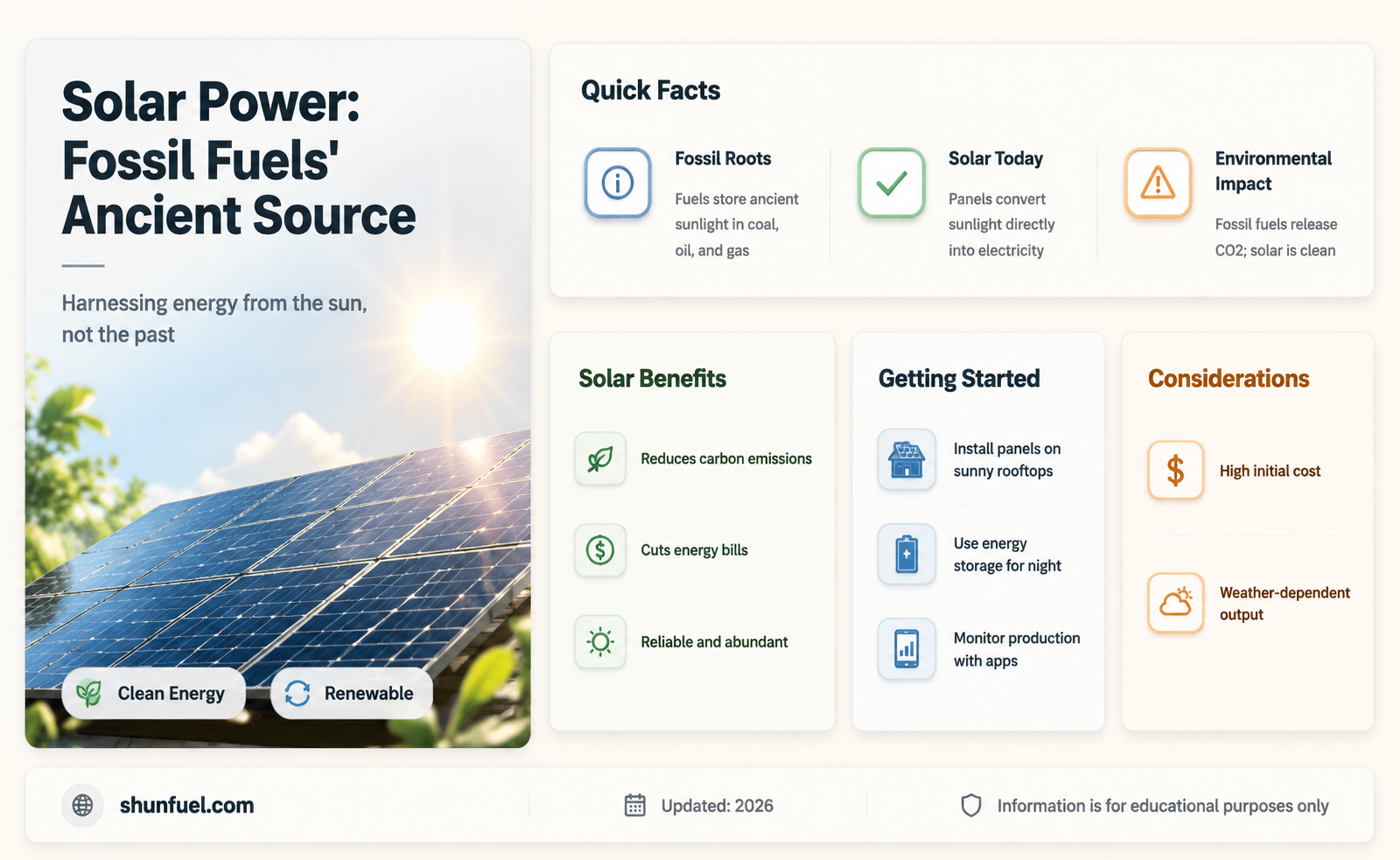1400x860 pixels.
Task: Click the Fossil Roots title
Action: pos(723,158)
